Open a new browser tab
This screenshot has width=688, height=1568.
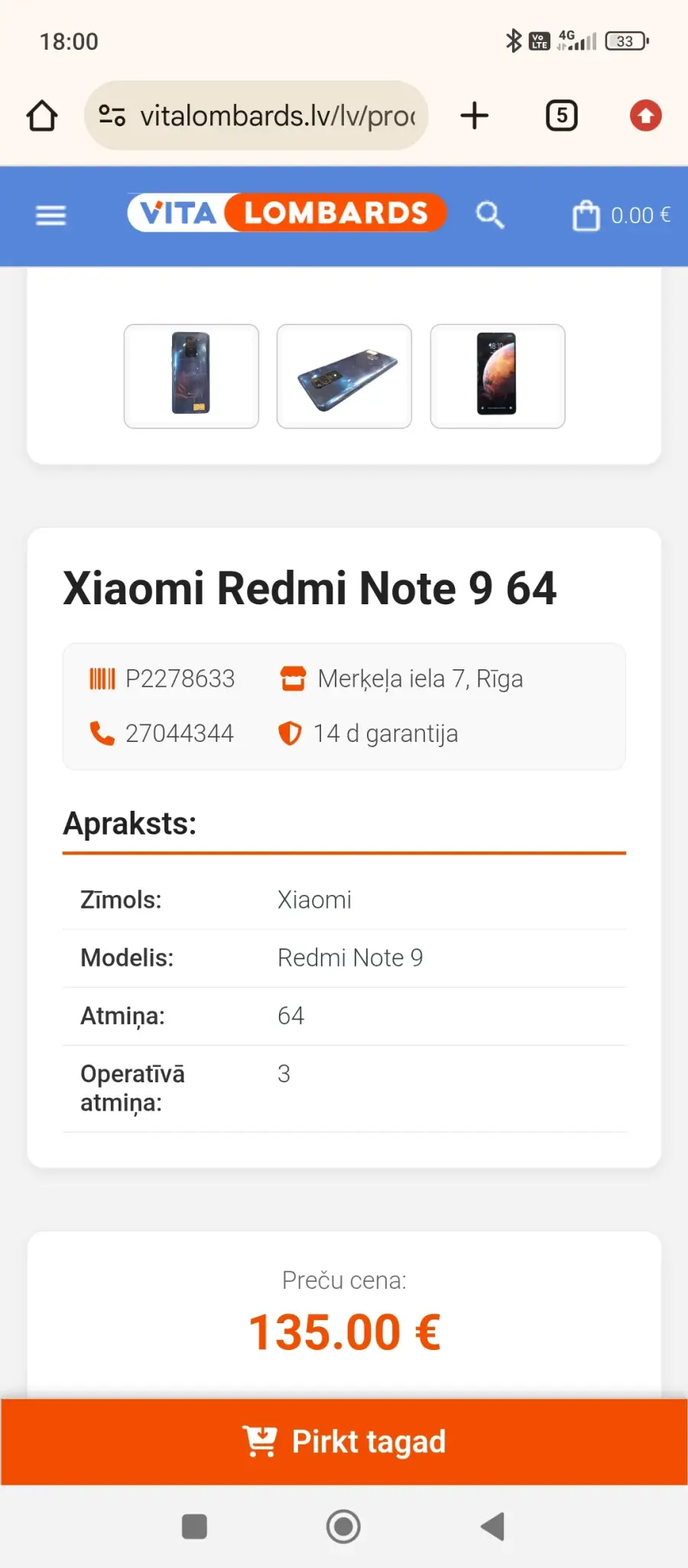tap(474, 116)
